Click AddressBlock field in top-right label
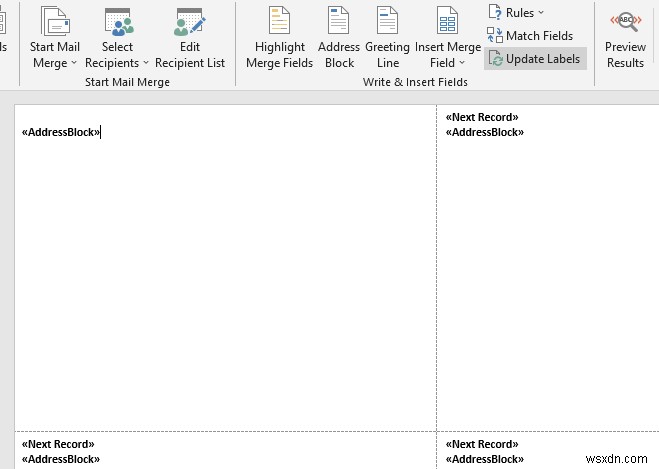 coord(485,132)
